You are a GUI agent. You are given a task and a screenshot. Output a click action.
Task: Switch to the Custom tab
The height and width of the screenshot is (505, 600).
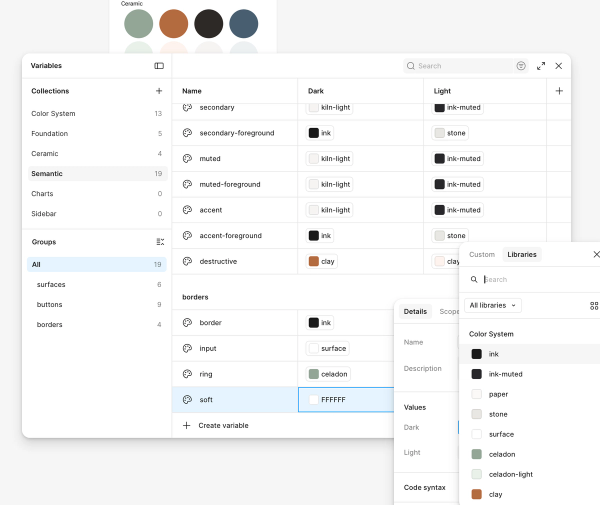tap(482, 254)
